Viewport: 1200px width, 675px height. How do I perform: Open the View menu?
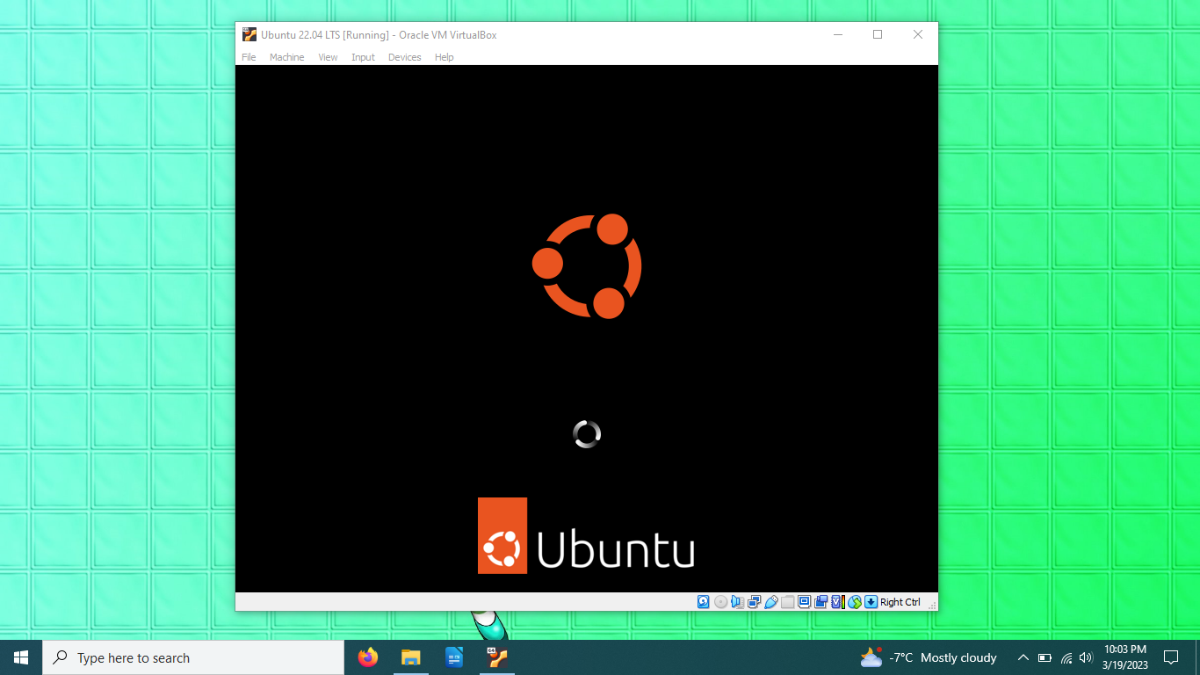coord(328,57)
